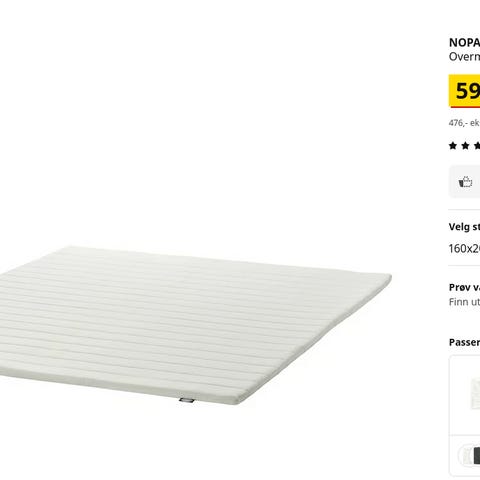Click the yellow price tag showing 59
The height and width of the screenshot is (480, 480).
464,91
